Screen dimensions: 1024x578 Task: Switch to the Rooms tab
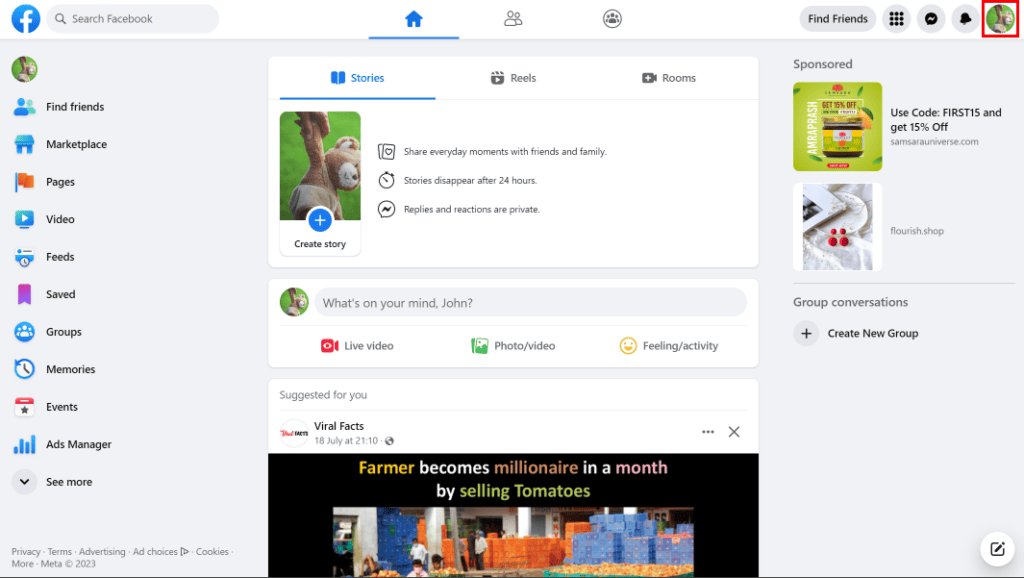point(668,78)
